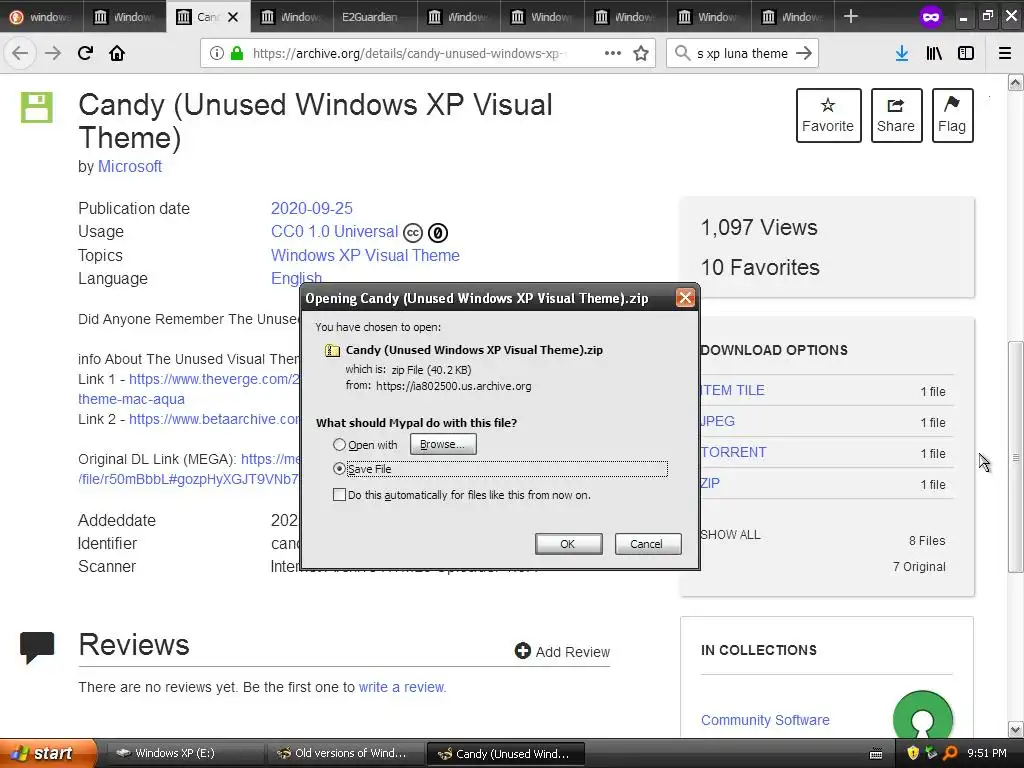Image resolution: width=1024 pixels, height=768 pixels.
Task: Click the zip file icon in dialog
Action: 332,351
